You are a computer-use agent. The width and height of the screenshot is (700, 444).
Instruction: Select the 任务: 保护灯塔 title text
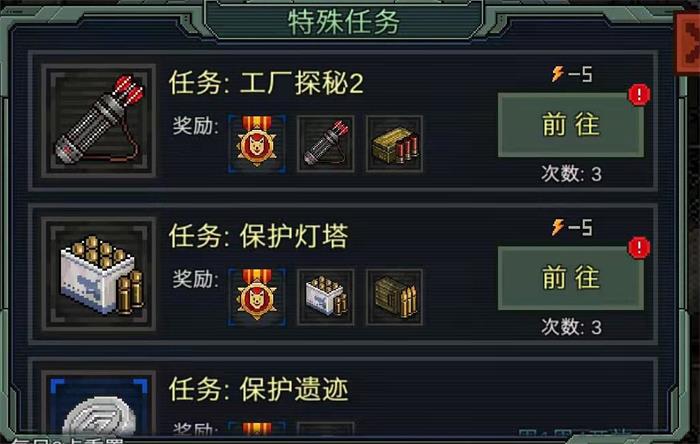258,236
